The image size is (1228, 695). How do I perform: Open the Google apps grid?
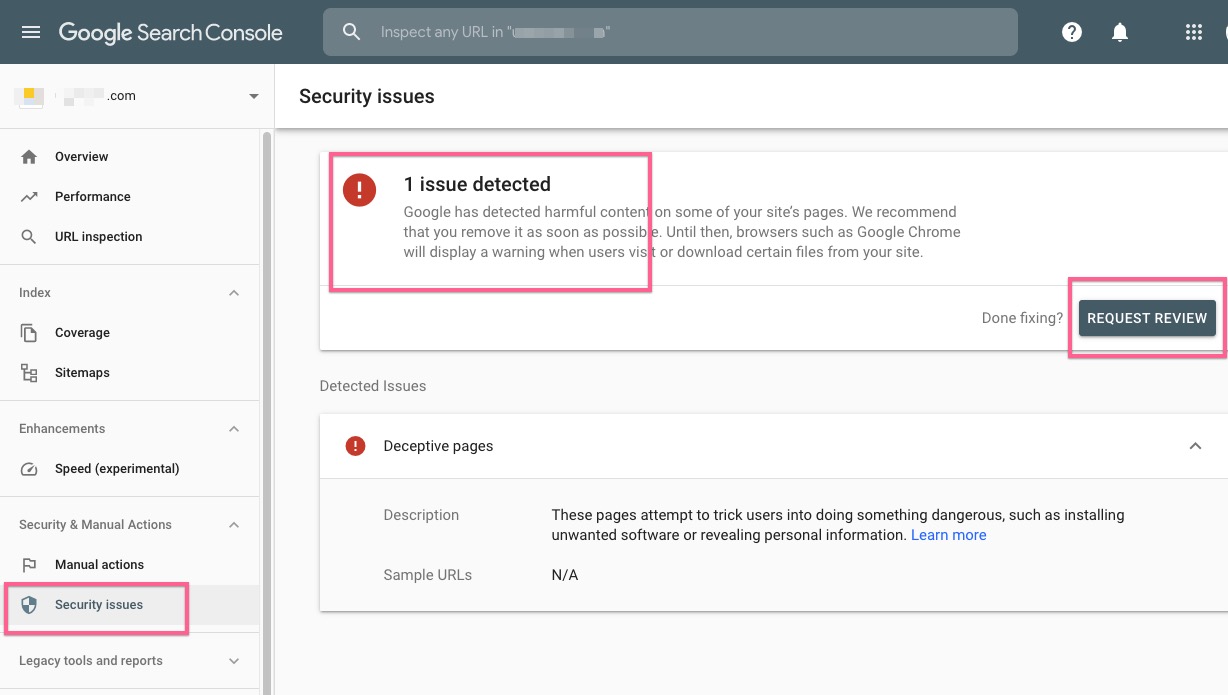(1193, 32)
